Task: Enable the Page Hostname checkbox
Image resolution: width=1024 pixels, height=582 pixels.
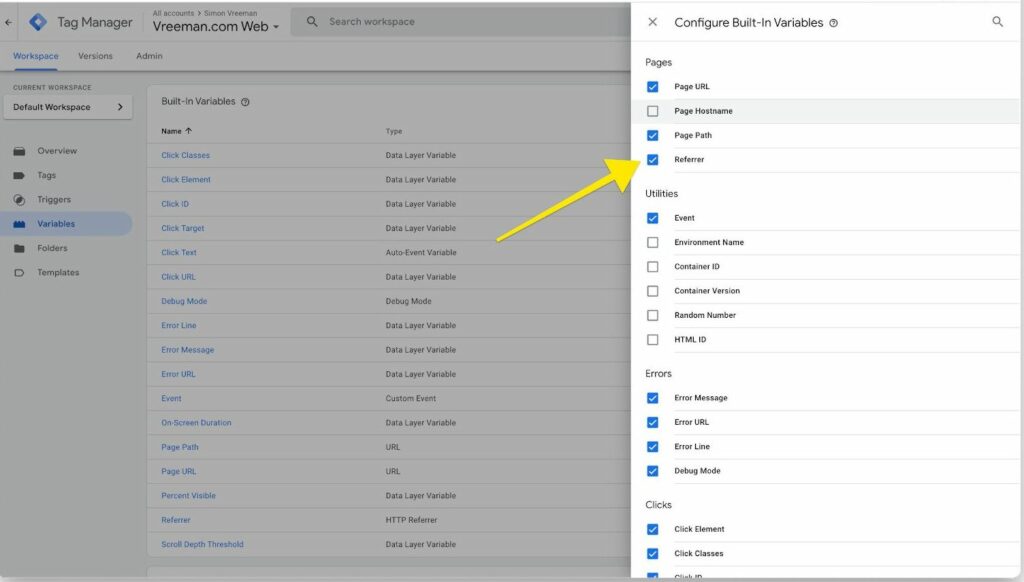Action: point(652,111)
